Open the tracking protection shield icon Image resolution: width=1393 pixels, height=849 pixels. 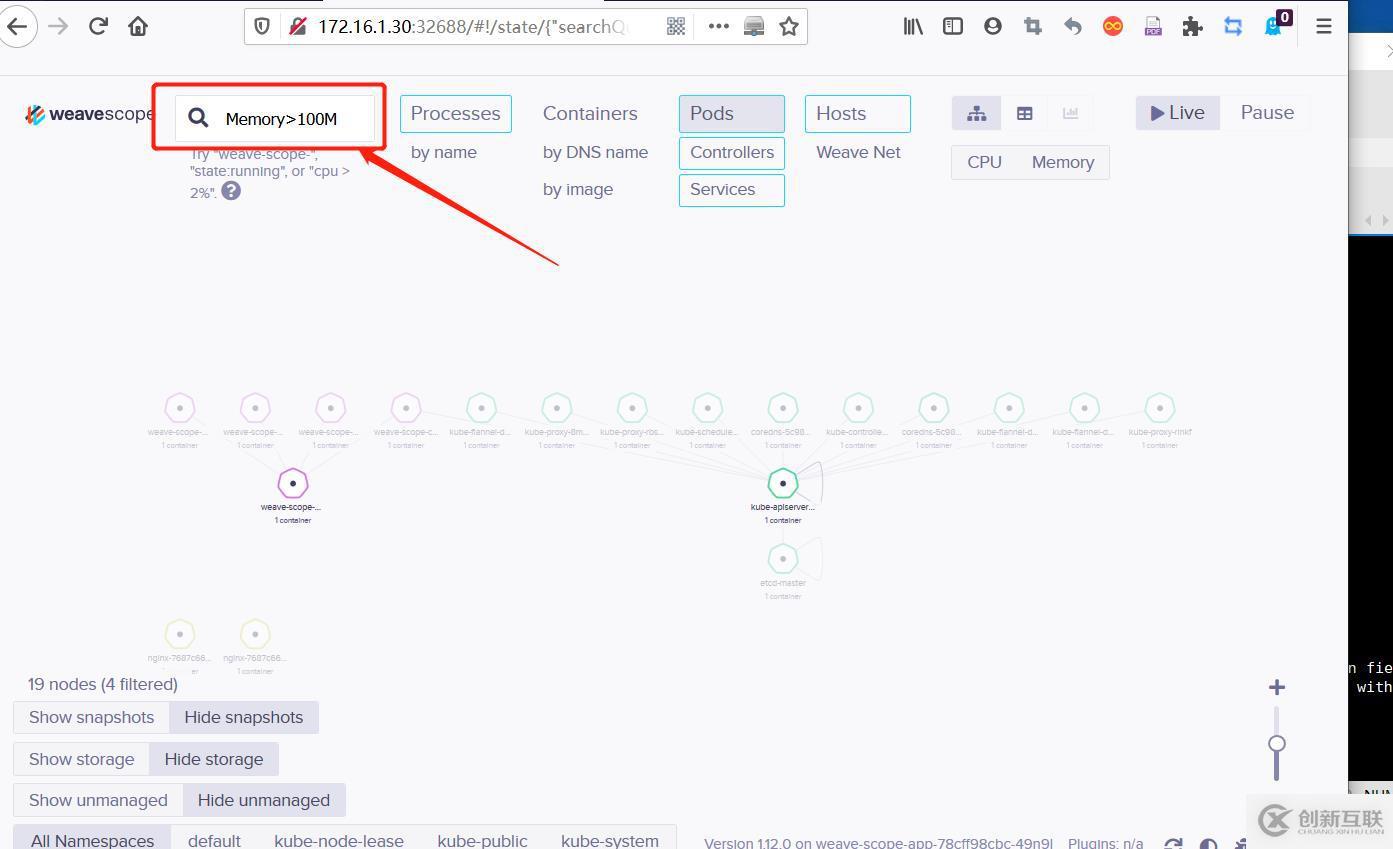pos(262,27)
